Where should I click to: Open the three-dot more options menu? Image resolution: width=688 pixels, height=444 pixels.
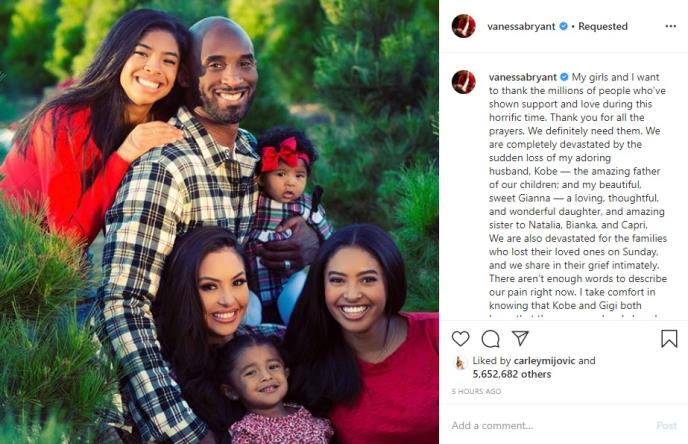tap(670, 26)
